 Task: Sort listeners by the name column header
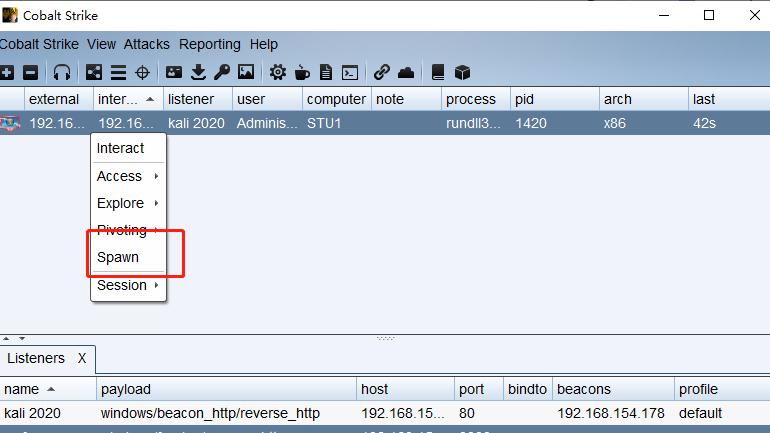(x=48, y=389)
